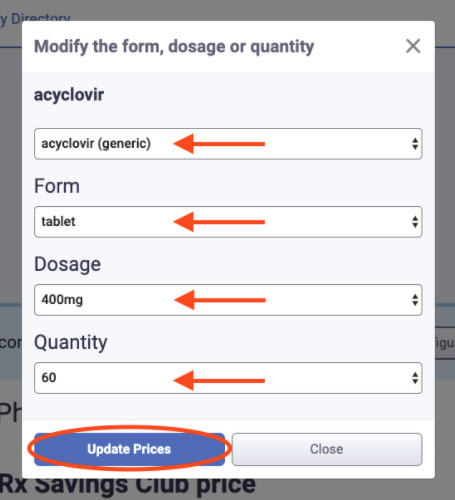
Task: Click the Close button in the footer
Action: pyautogui.click(x=327, y=449)
